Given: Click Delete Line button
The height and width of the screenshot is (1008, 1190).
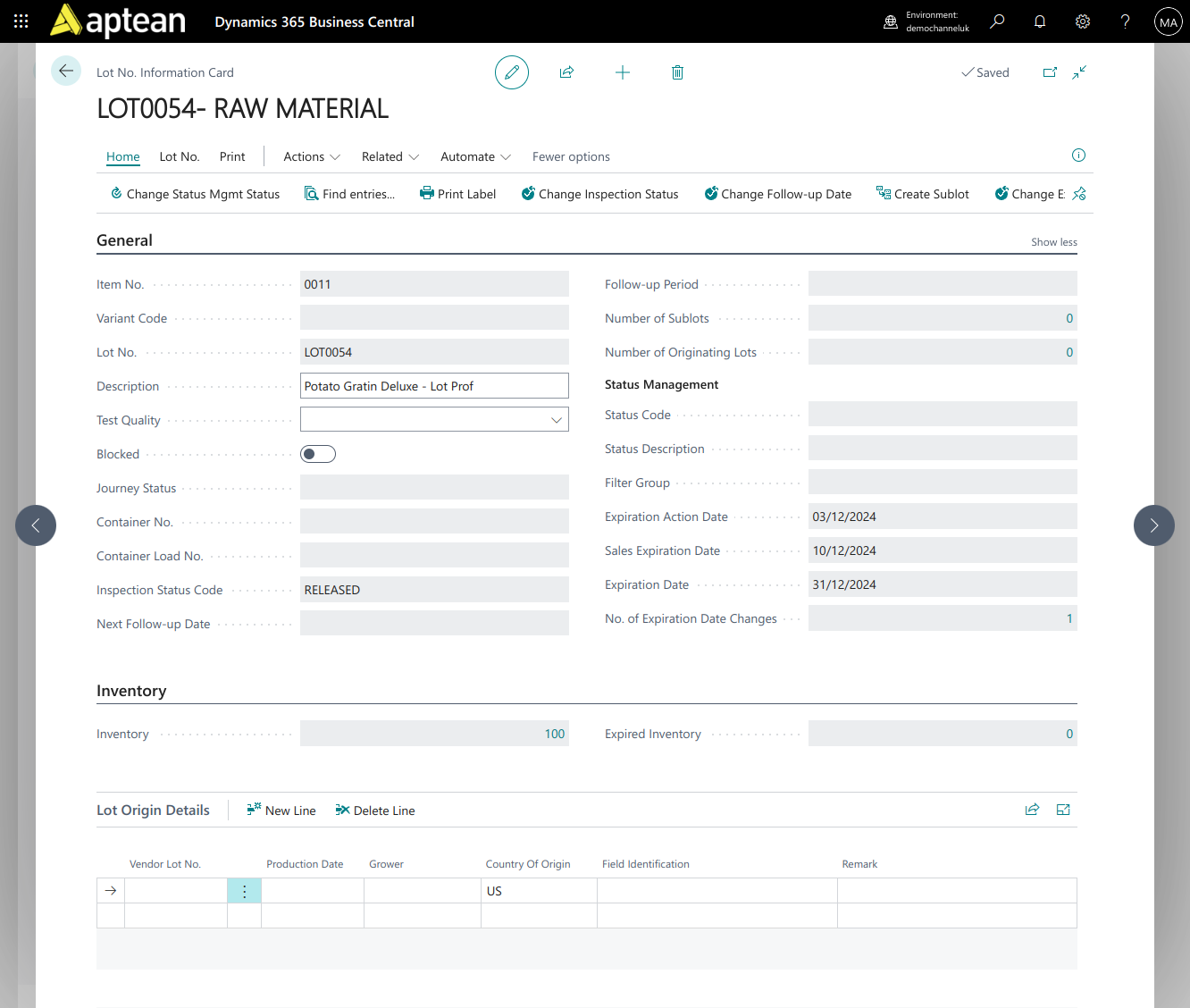Looking at the screenshot, I should click(375, 811).
